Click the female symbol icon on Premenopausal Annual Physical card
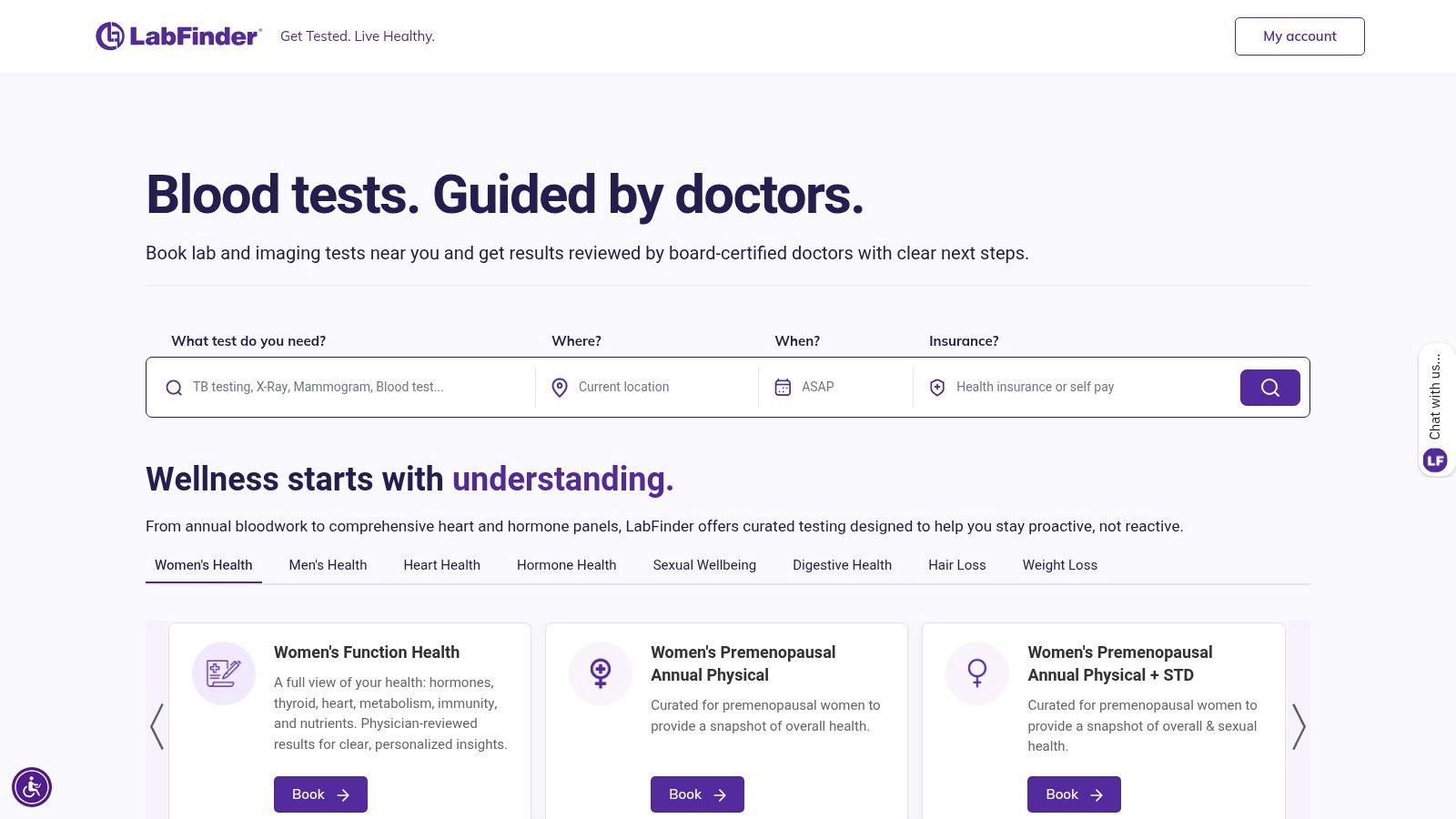The height and width of the screenshot is (819, 1456). point(600,673)
